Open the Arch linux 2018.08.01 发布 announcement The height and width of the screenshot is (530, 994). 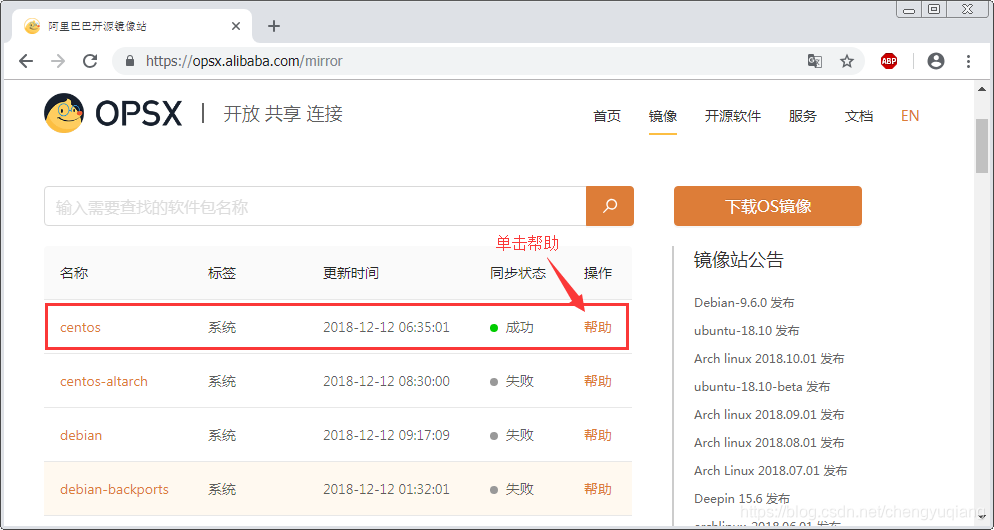tap(769, 442)
